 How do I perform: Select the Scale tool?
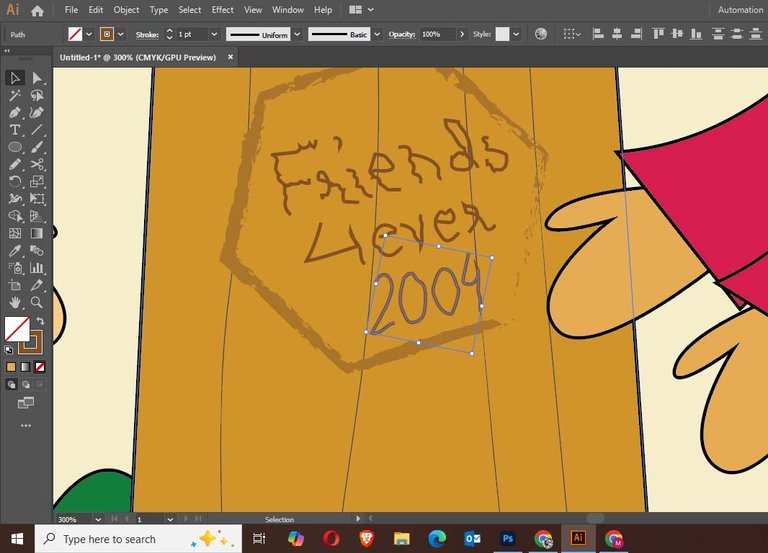37,182
